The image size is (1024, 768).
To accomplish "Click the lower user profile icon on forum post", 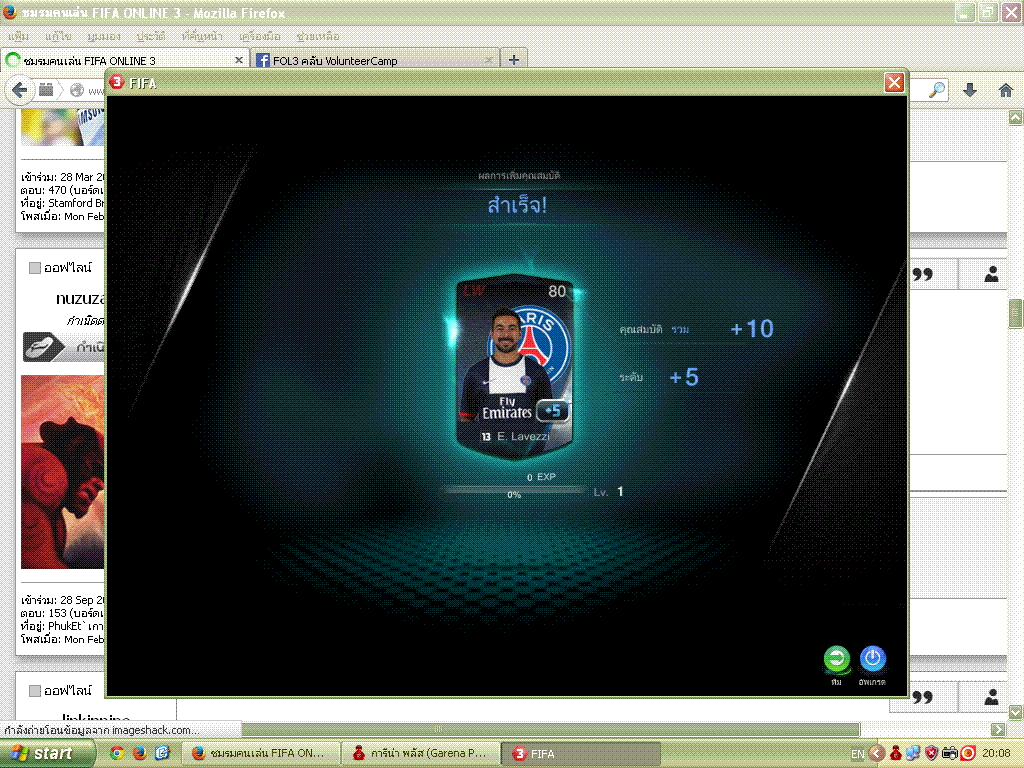I will (x=991, y=697).
